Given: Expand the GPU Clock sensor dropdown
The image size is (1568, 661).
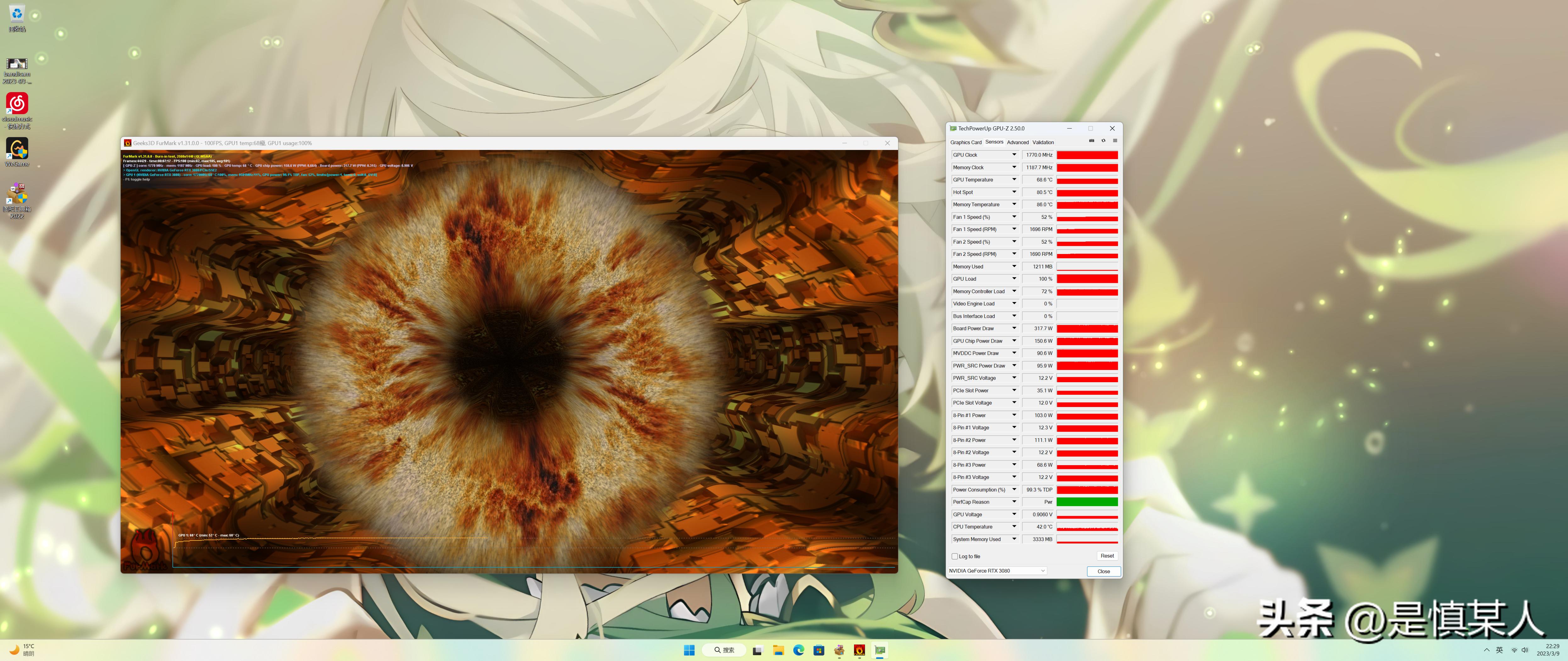Looking at the screenshot, I should pos(1014,155).
